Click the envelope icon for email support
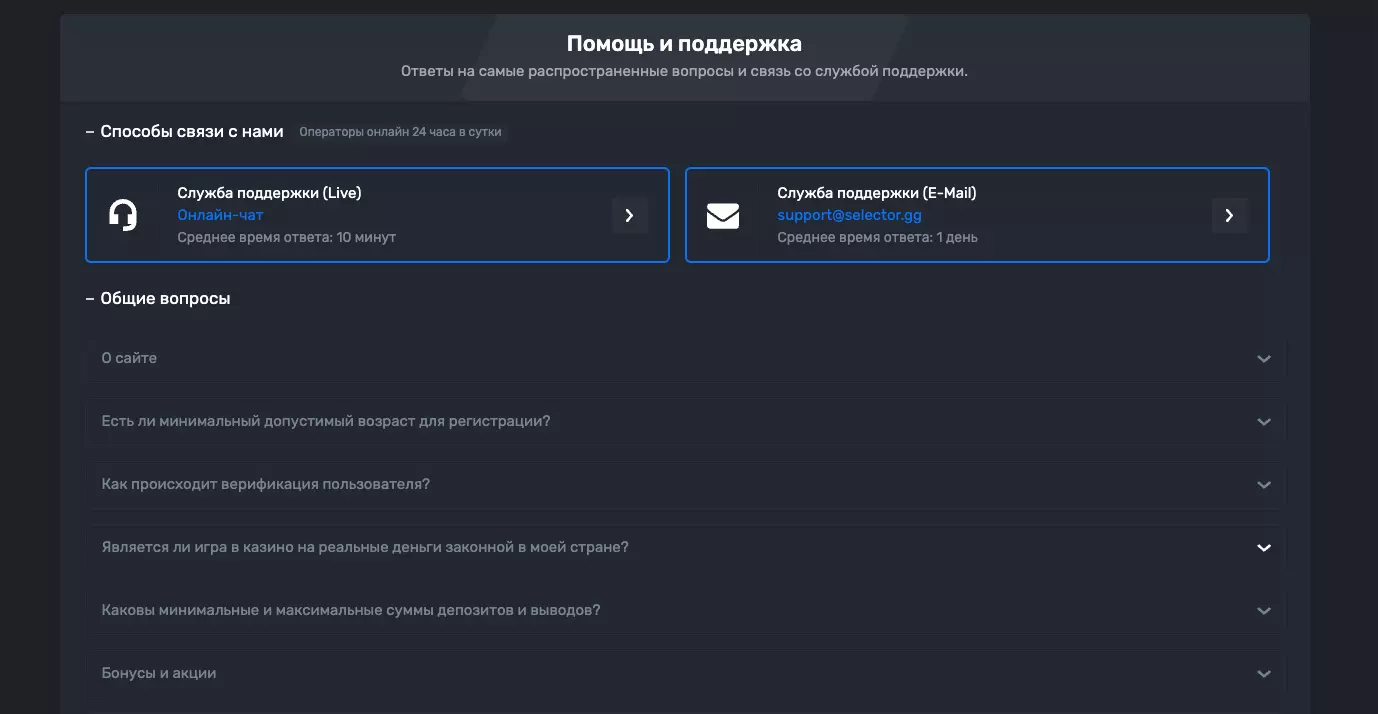This screenshot has height=714, width=1378. point(722,214)
